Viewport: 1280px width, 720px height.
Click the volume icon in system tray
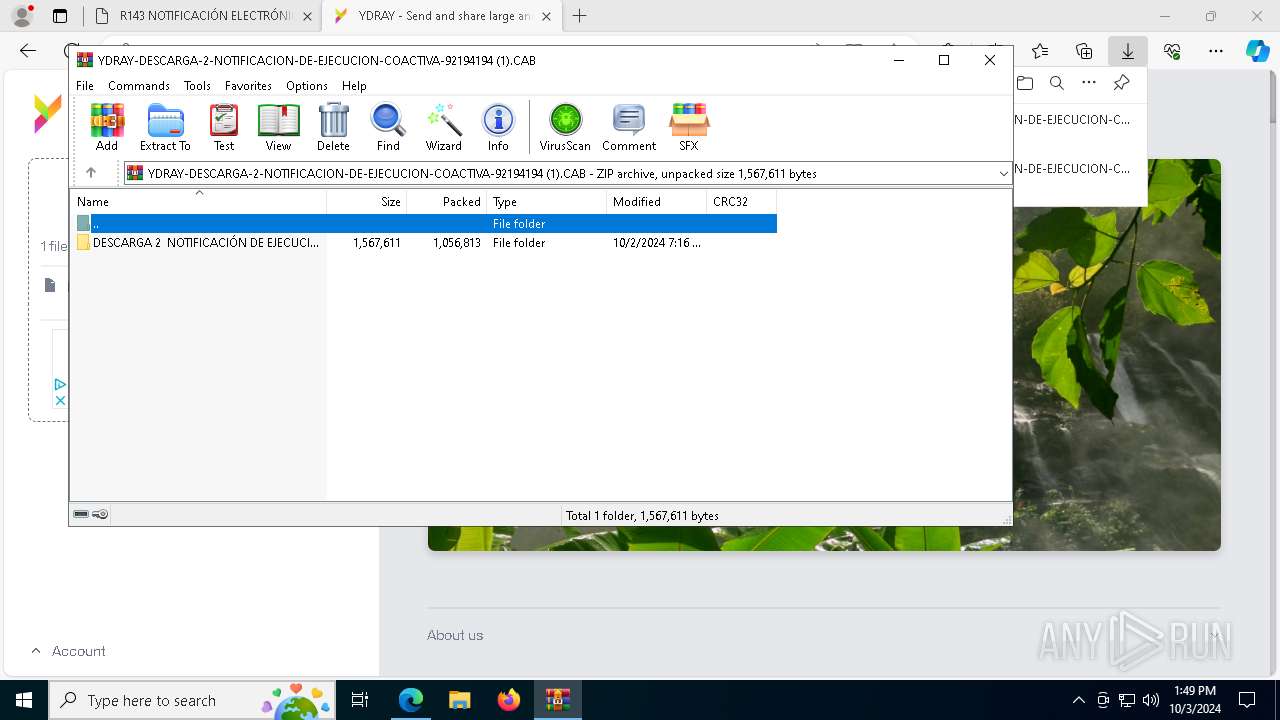(1151, 700)
